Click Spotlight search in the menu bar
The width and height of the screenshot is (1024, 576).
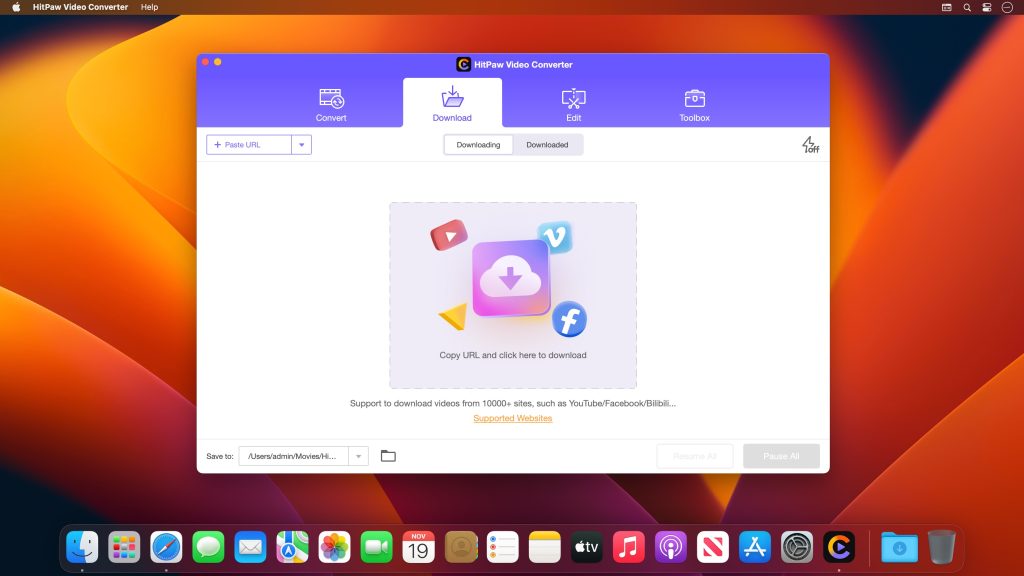click(x=966, y=7)
